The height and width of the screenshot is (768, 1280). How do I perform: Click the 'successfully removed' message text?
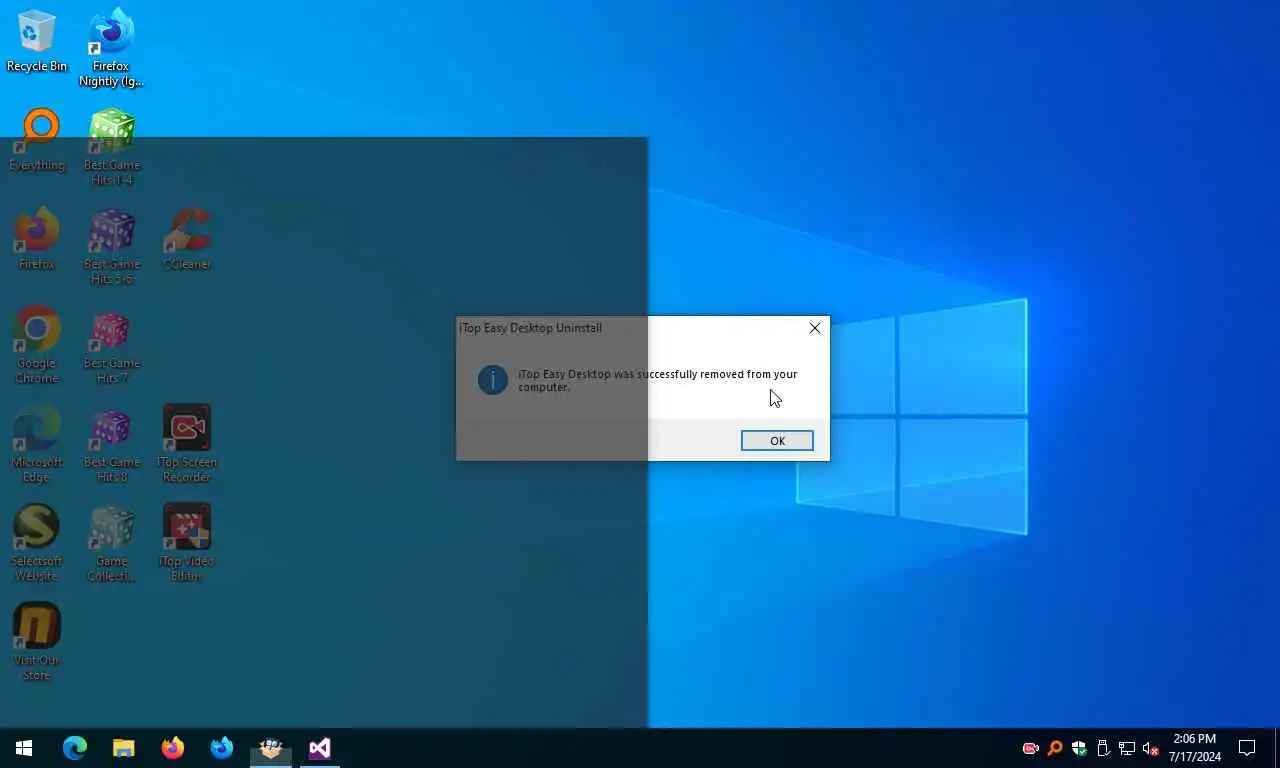tap(657, 380)
